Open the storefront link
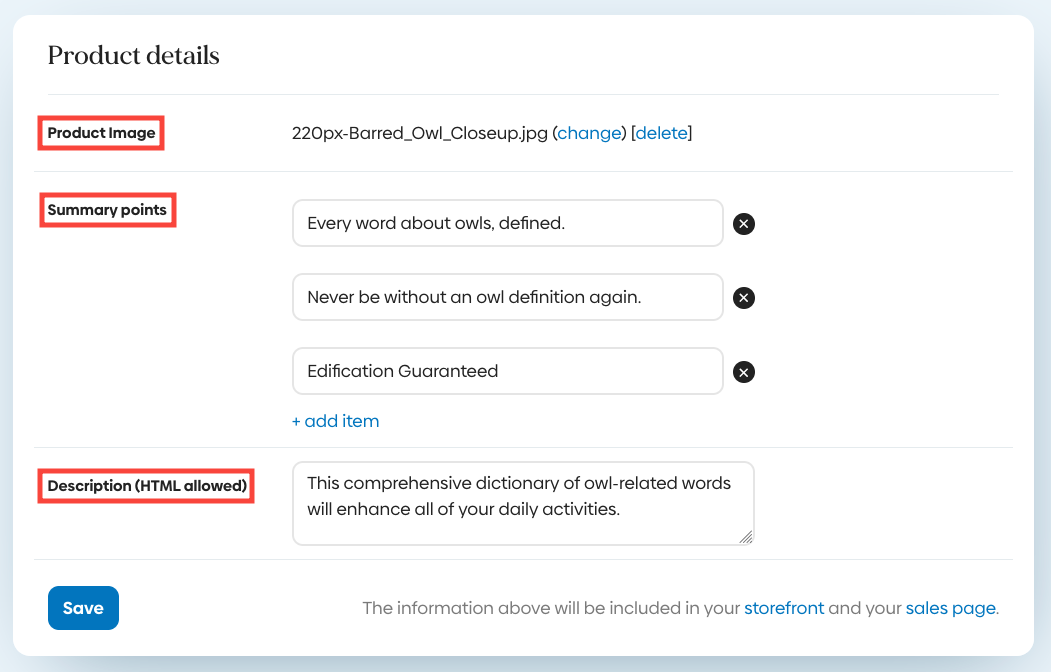Screen dimensions: 1051x672 pyautogui.click(x=784, y=608)
